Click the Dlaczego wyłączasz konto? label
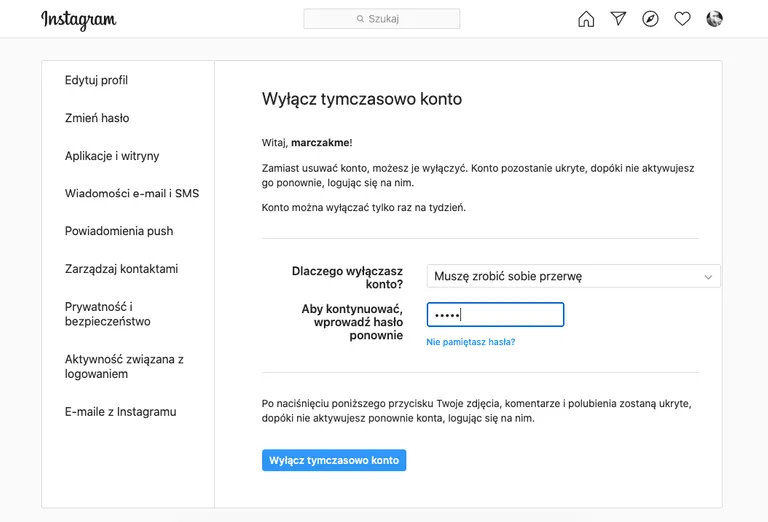 tap(347, 278)
